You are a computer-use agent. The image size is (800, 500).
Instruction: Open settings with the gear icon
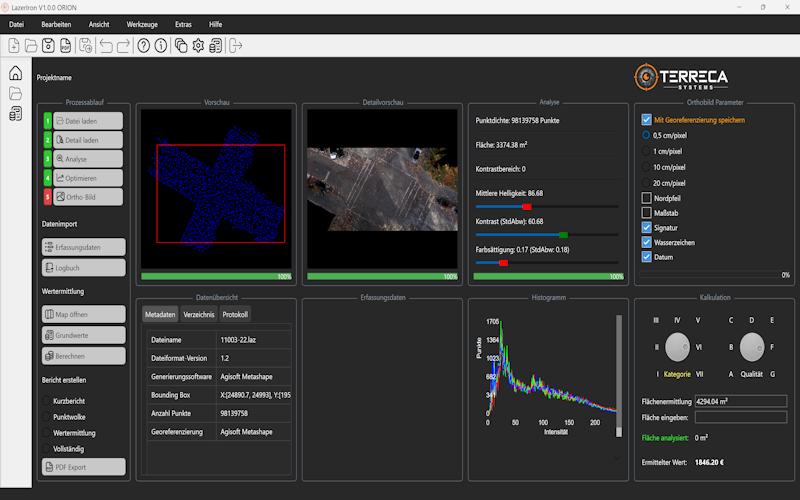(198, 45)
